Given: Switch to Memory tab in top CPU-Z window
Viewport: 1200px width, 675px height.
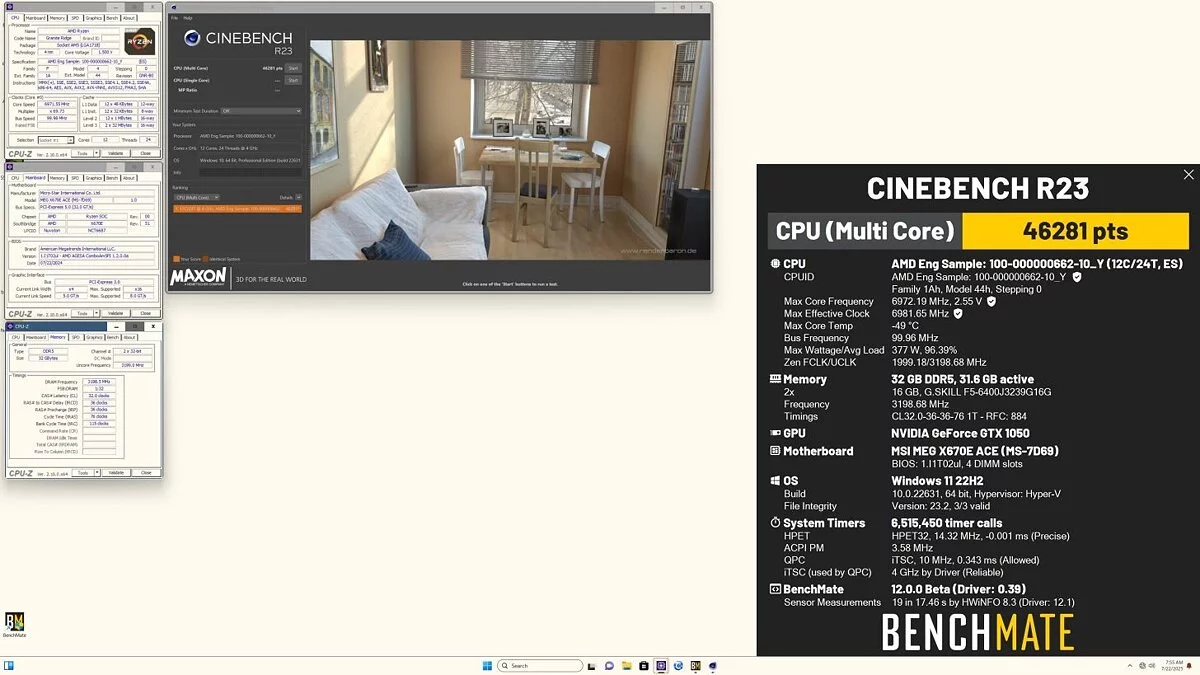Looking at the screenshot, I should point(57,18).
